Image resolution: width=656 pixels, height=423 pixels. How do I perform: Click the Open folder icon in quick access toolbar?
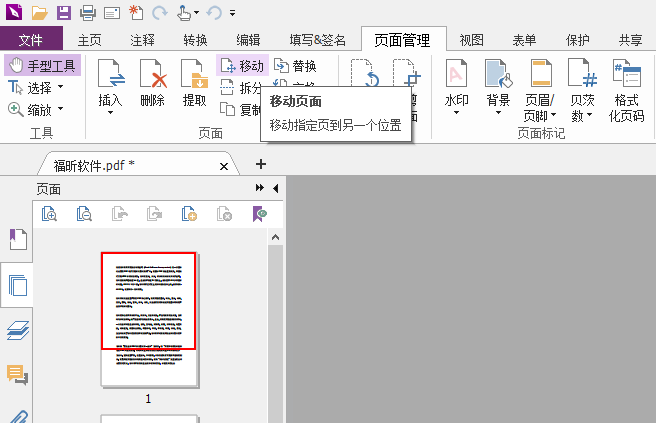(39, 13)
